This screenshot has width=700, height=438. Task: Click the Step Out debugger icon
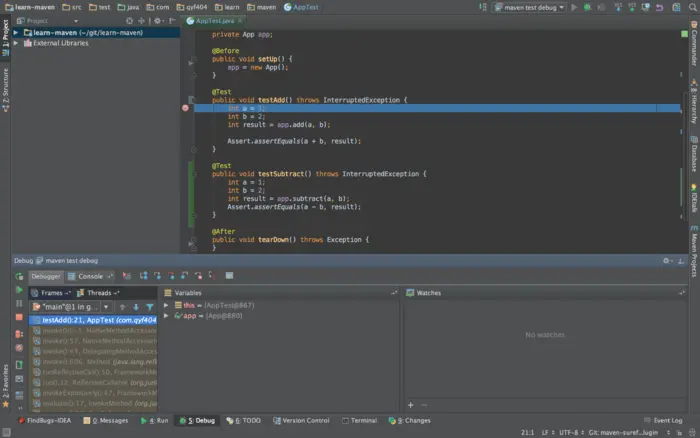pyautogui.click(x=184, y=276)
